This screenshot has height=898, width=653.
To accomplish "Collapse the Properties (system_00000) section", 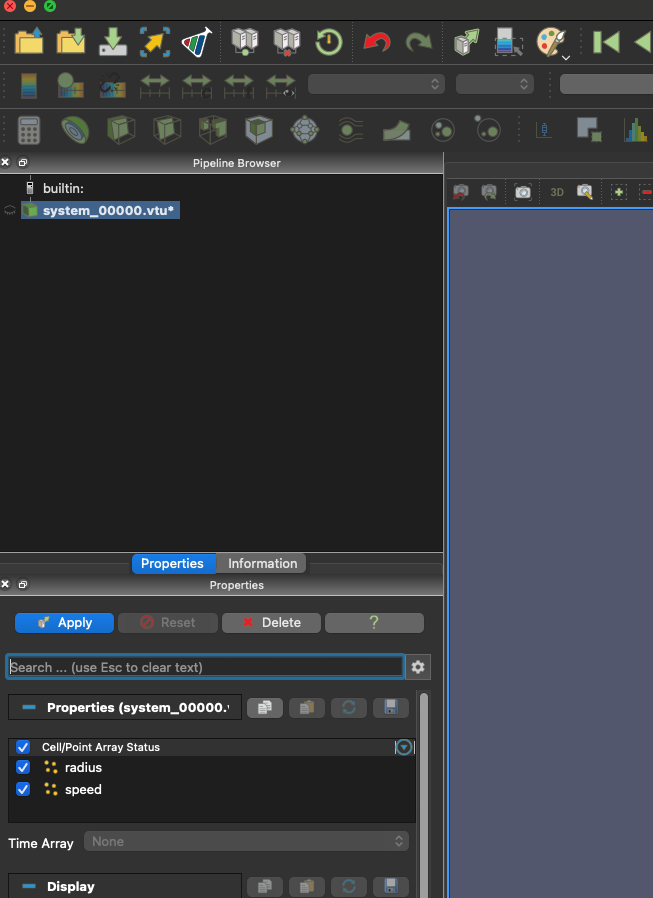I will coord(28,707).
